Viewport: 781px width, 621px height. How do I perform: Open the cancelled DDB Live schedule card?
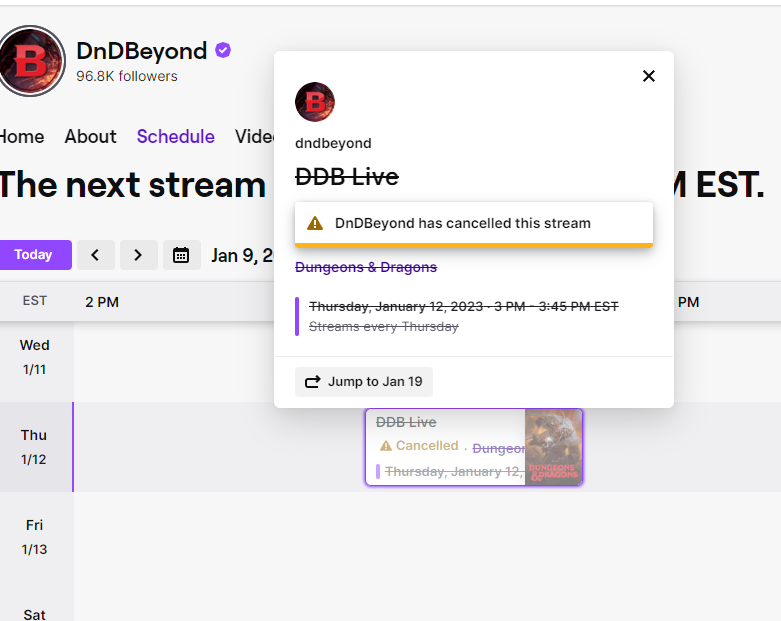tap(474, 447)
